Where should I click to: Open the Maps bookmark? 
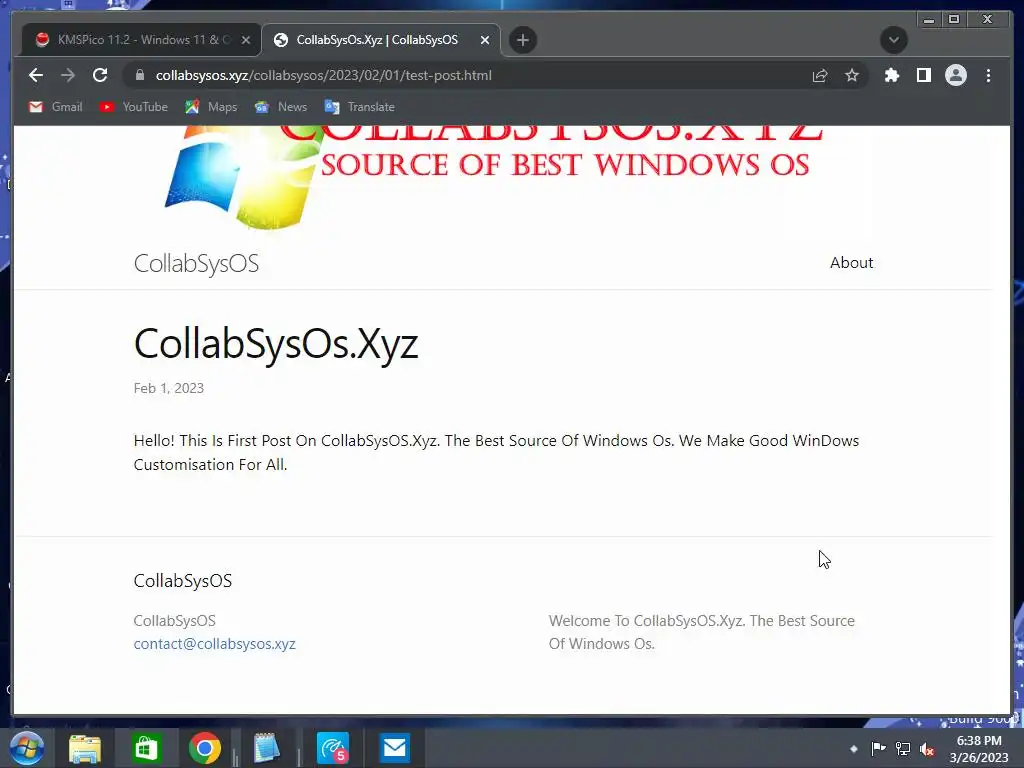(211, 106)
